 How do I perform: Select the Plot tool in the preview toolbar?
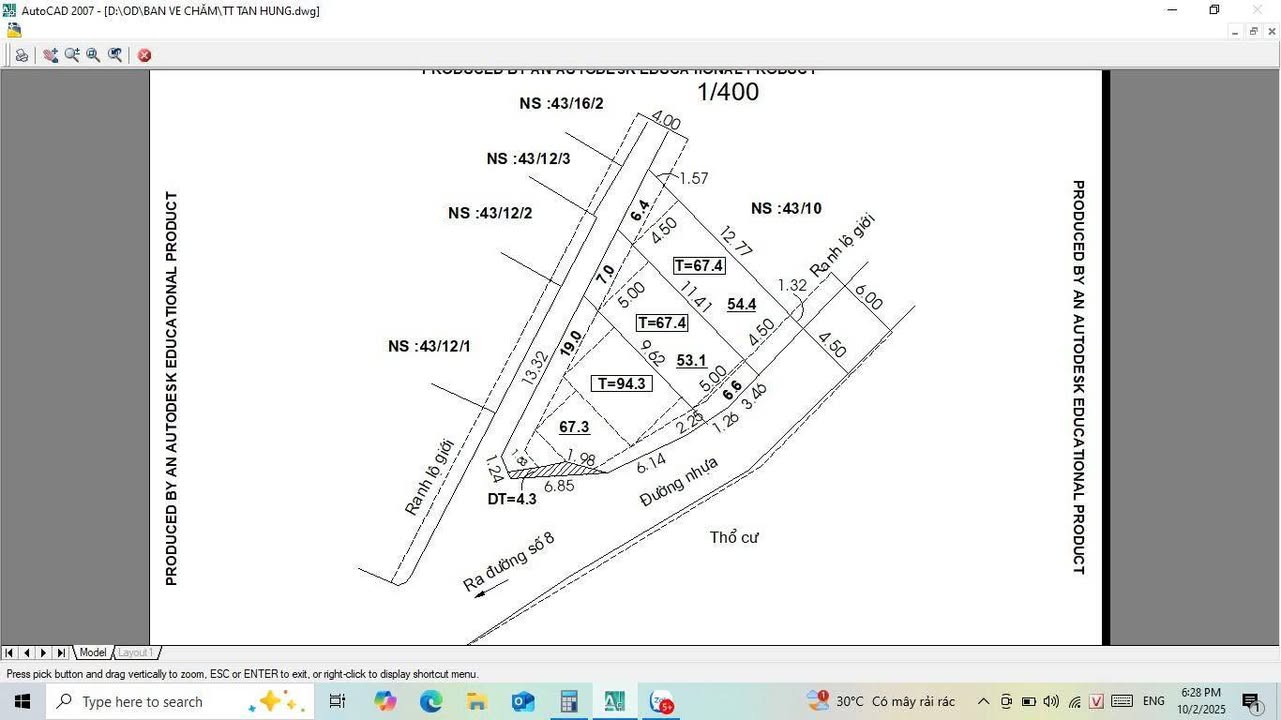click(x=22, y=55)
